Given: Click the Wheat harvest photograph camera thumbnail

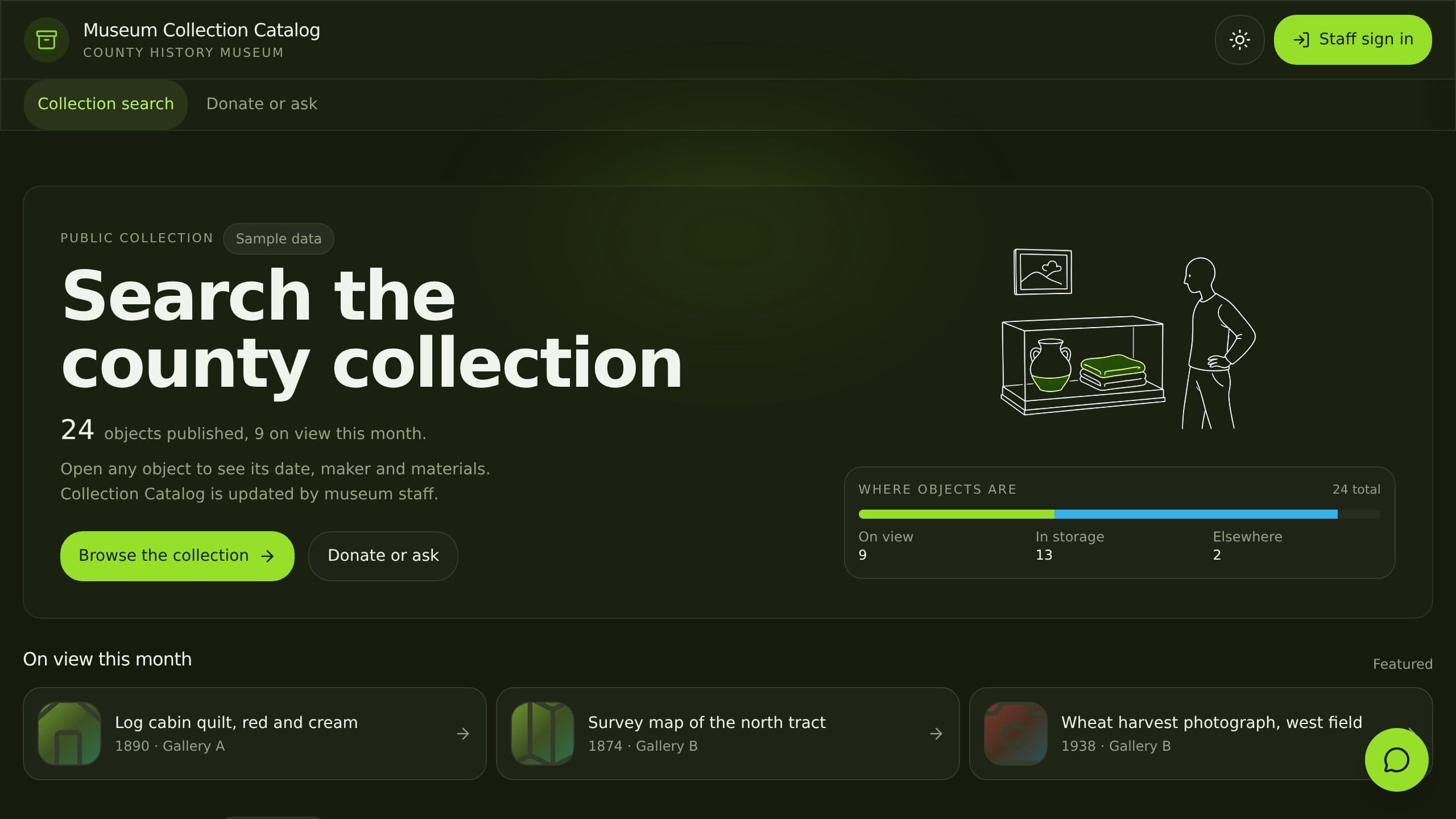Looking at the screenshot, I should tap(1016, 734).
